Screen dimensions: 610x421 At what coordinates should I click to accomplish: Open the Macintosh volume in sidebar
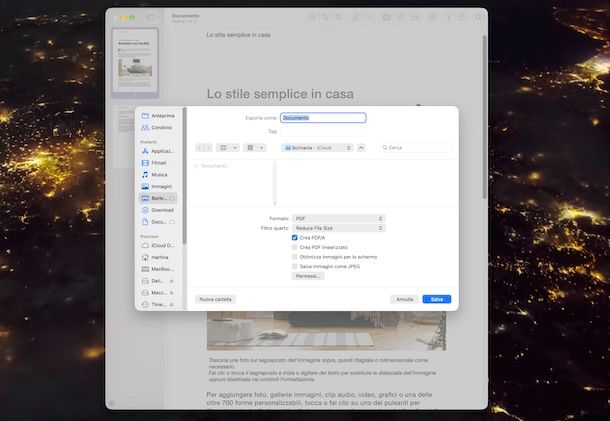click(x=158, y=293)
